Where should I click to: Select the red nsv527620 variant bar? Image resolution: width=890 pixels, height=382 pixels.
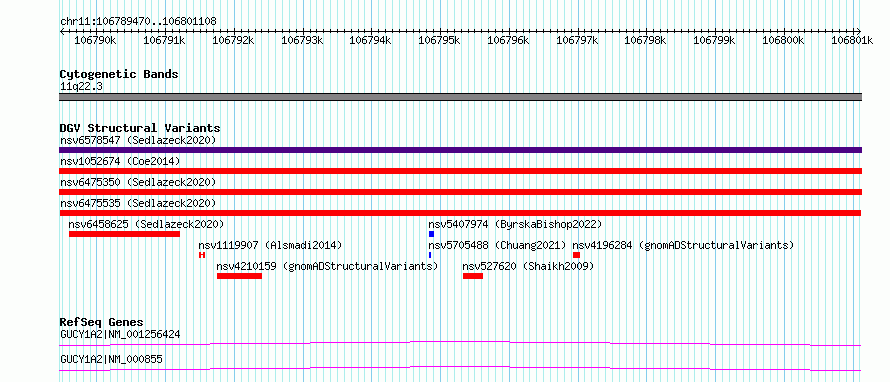(x=473, y=276)
